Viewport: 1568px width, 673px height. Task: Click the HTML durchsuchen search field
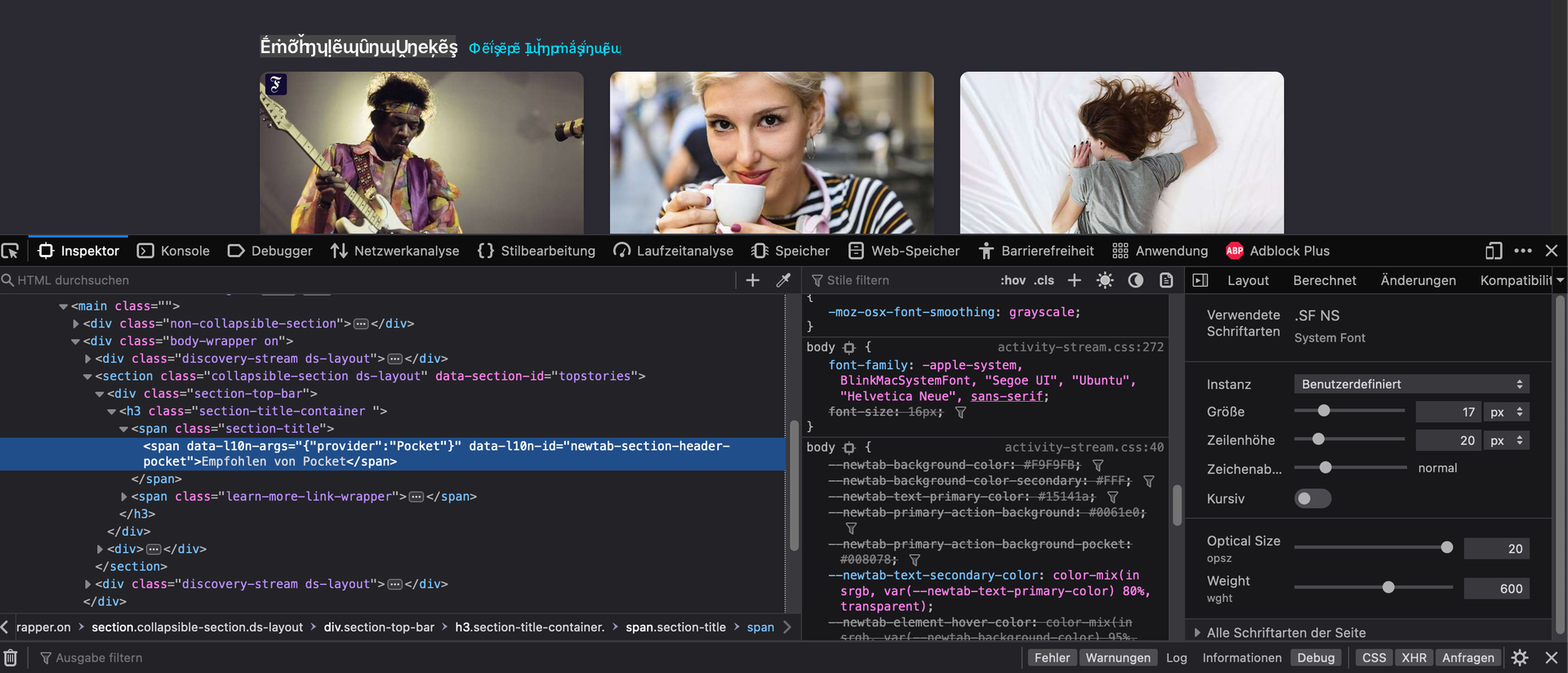click(367, 280)
